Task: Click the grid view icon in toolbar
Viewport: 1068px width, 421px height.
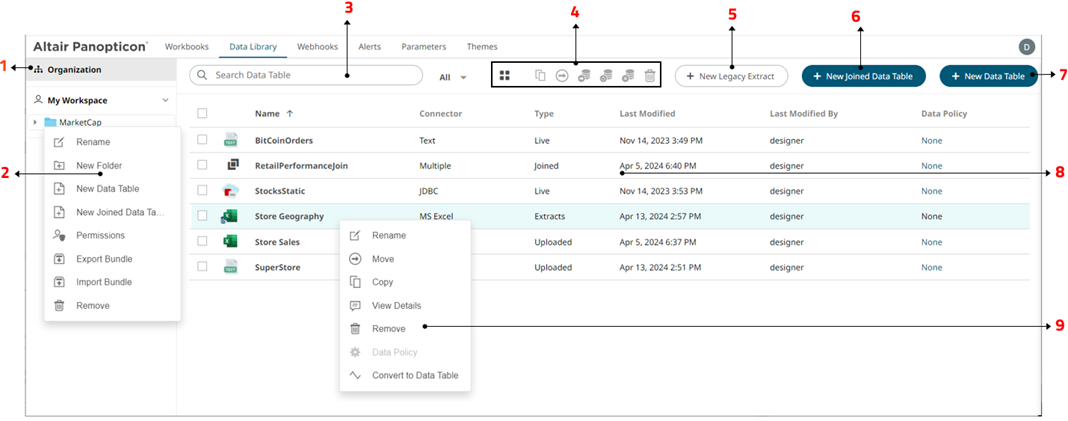Action: coord(505,76)
